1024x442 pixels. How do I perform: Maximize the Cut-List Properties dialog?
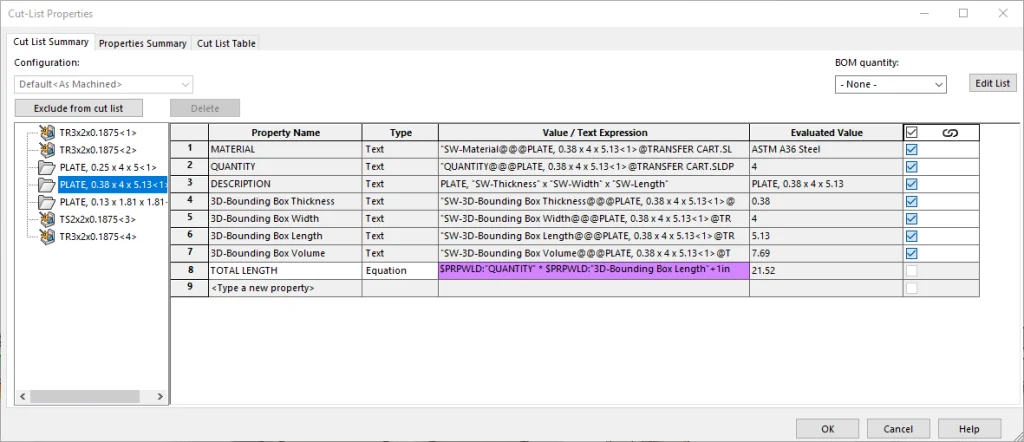coord(963,13)
